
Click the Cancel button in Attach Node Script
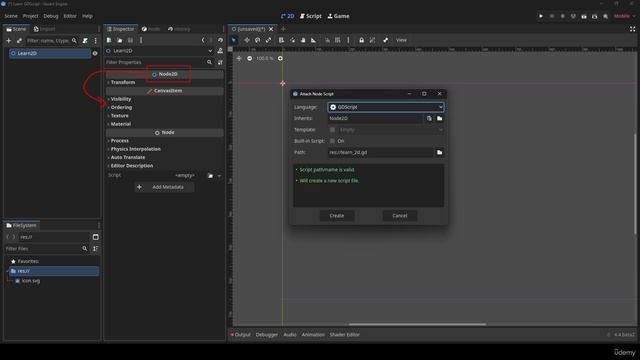coord(400,216)
